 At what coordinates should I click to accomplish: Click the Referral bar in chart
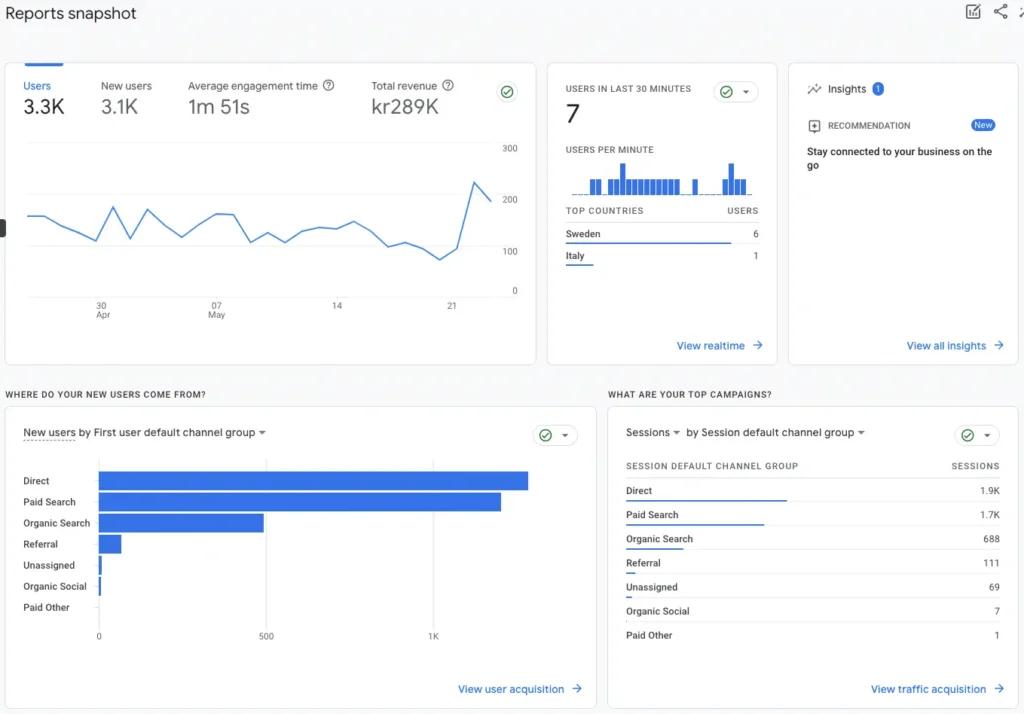110,544
